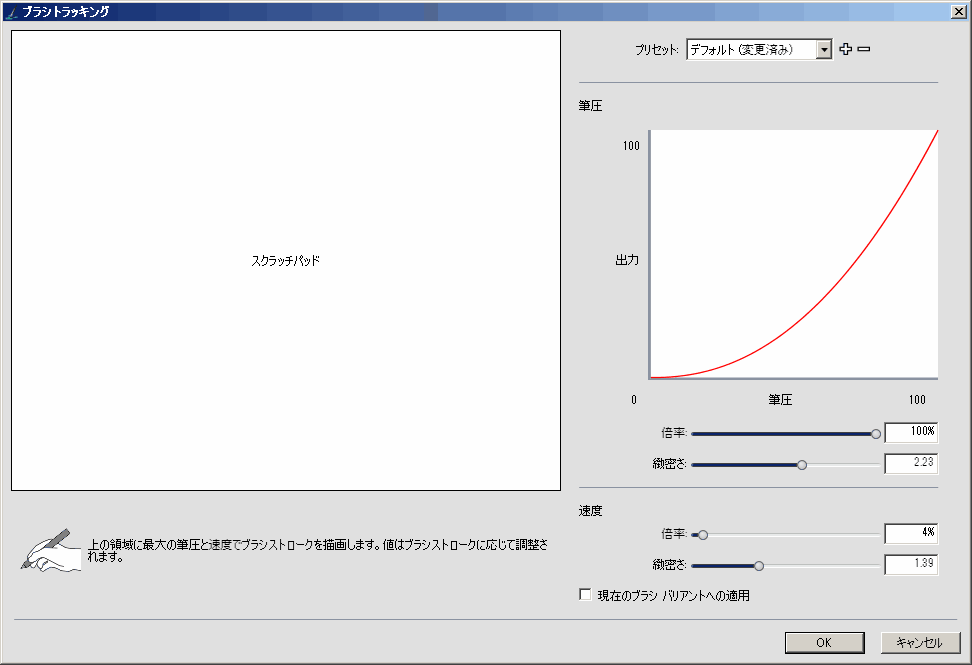
Task: Click the 筆圧 緻密さ 2.23 input field
Action: point(911,463)
